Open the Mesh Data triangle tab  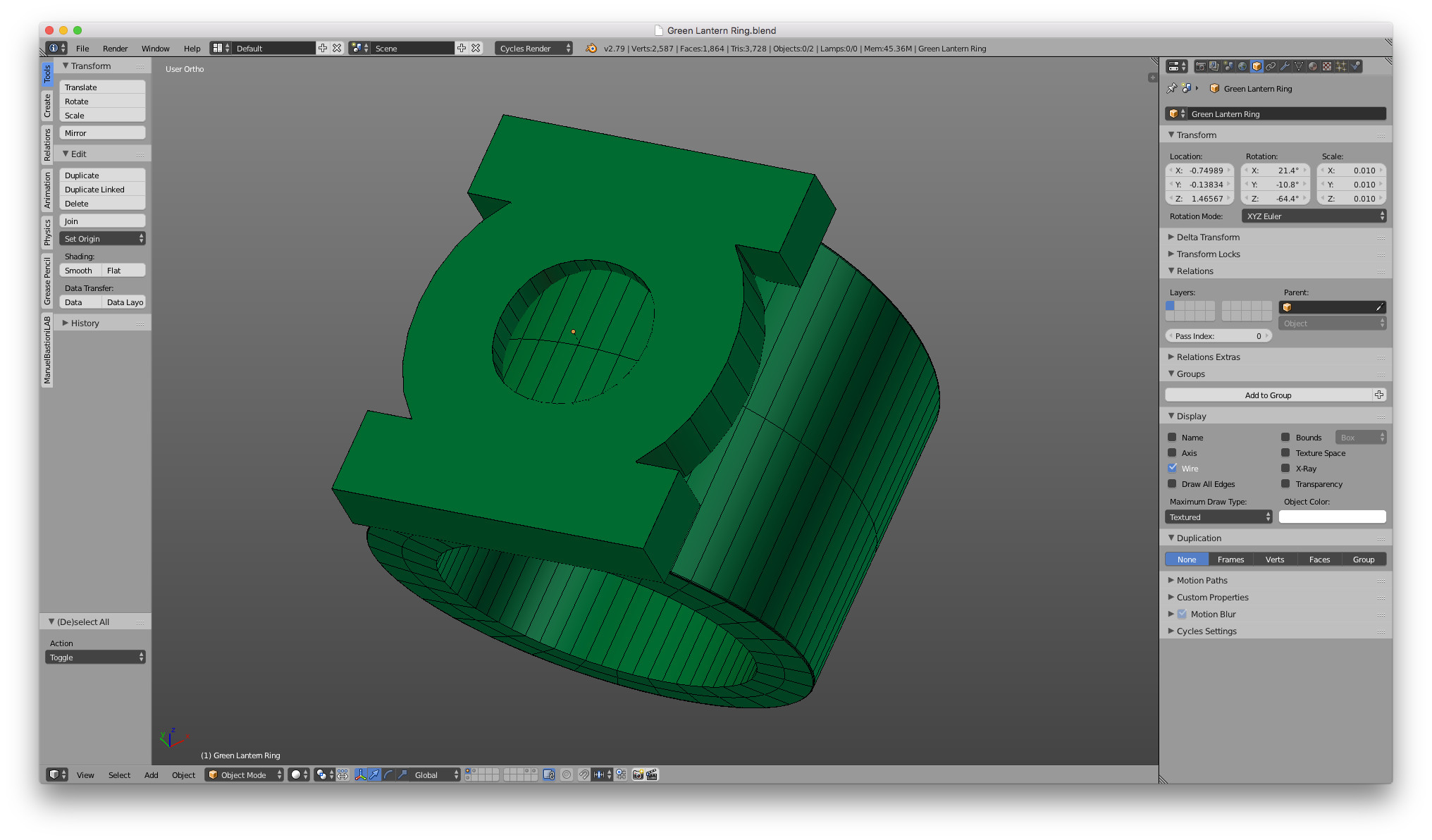coord(1299,66)
